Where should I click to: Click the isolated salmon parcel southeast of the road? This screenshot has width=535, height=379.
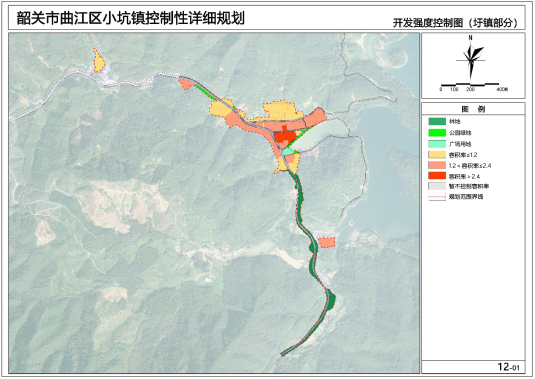[x=327, y=243]
